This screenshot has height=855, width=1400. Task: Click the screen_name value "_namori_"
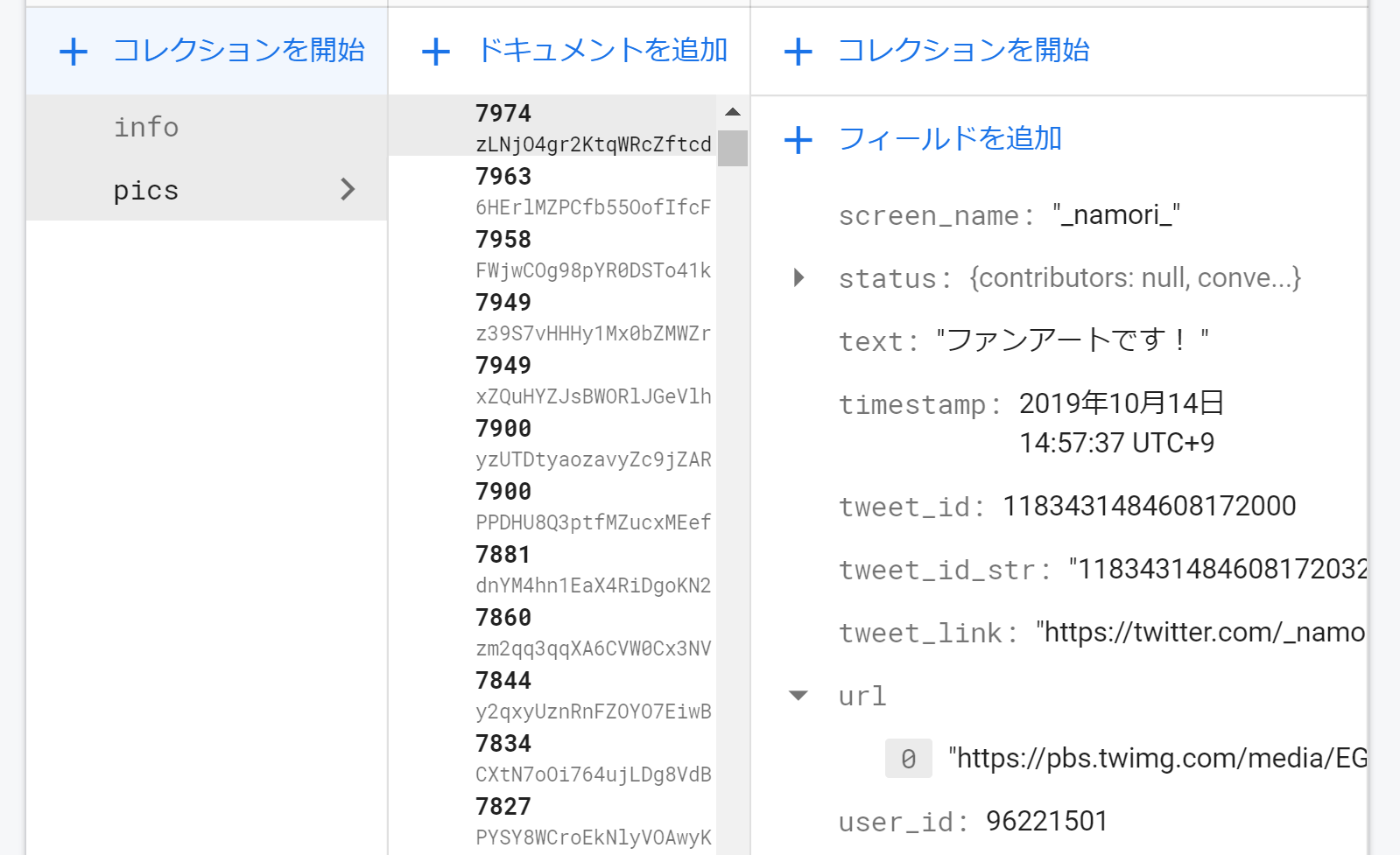click(x=1116, y=215)
